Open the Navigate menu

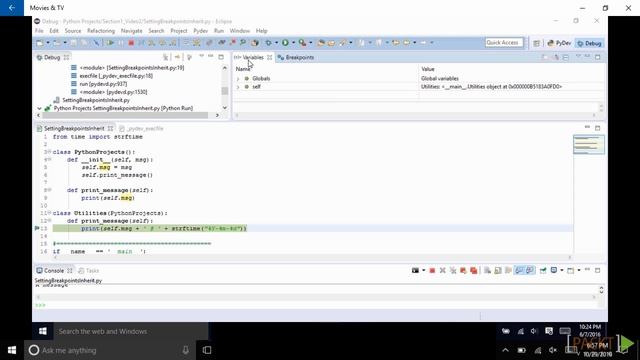pyautogui.click(x=131, y=31)
